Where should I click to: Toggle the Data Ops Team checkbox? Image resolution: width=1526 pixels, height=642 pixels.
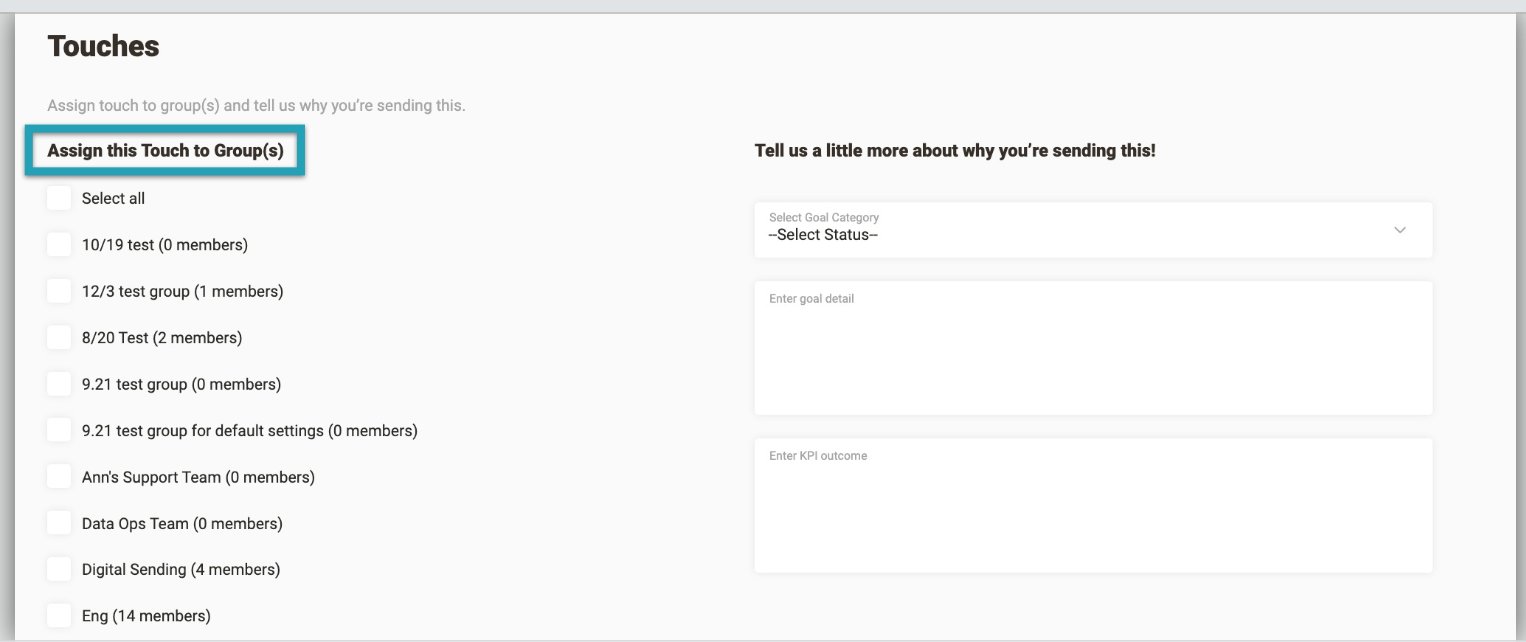point(59,523)
